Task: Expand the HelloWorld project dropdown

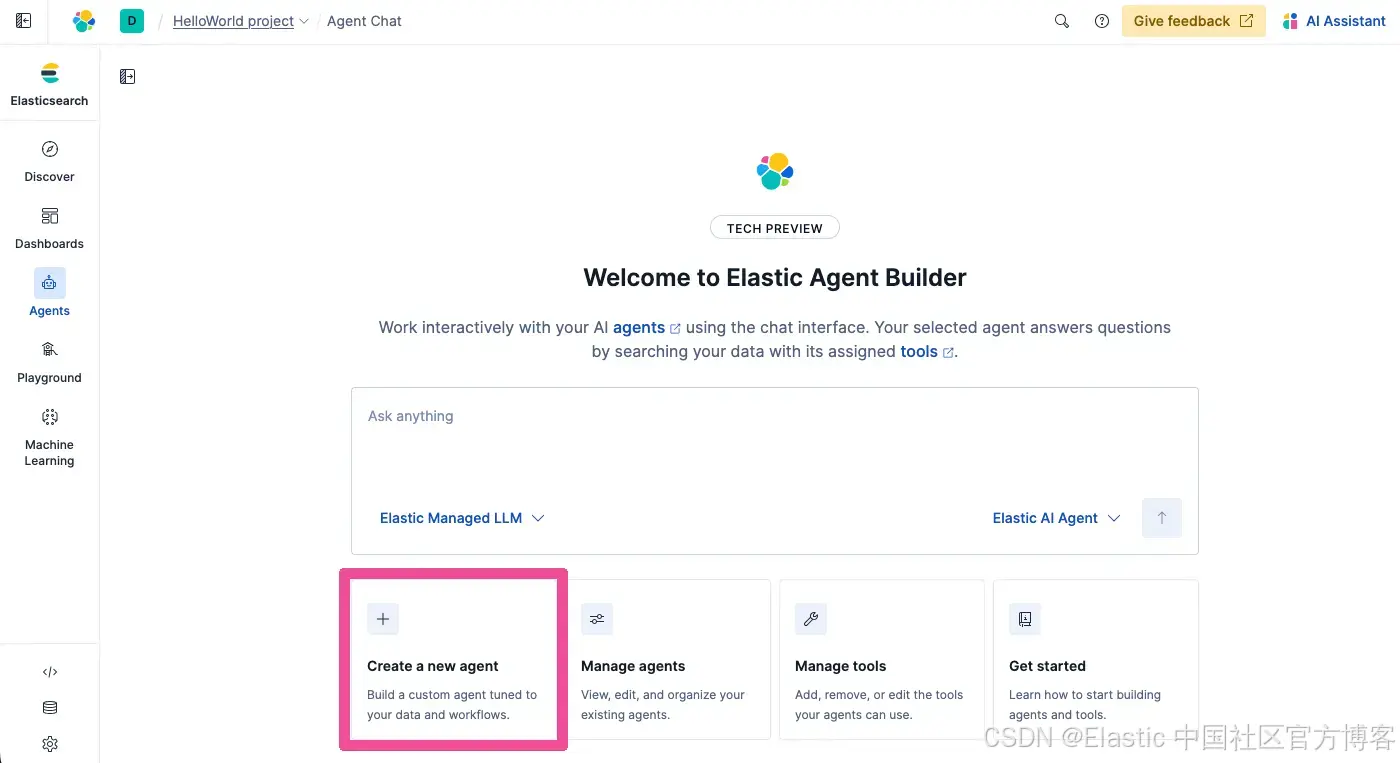Action: click(x=241, y=21)
